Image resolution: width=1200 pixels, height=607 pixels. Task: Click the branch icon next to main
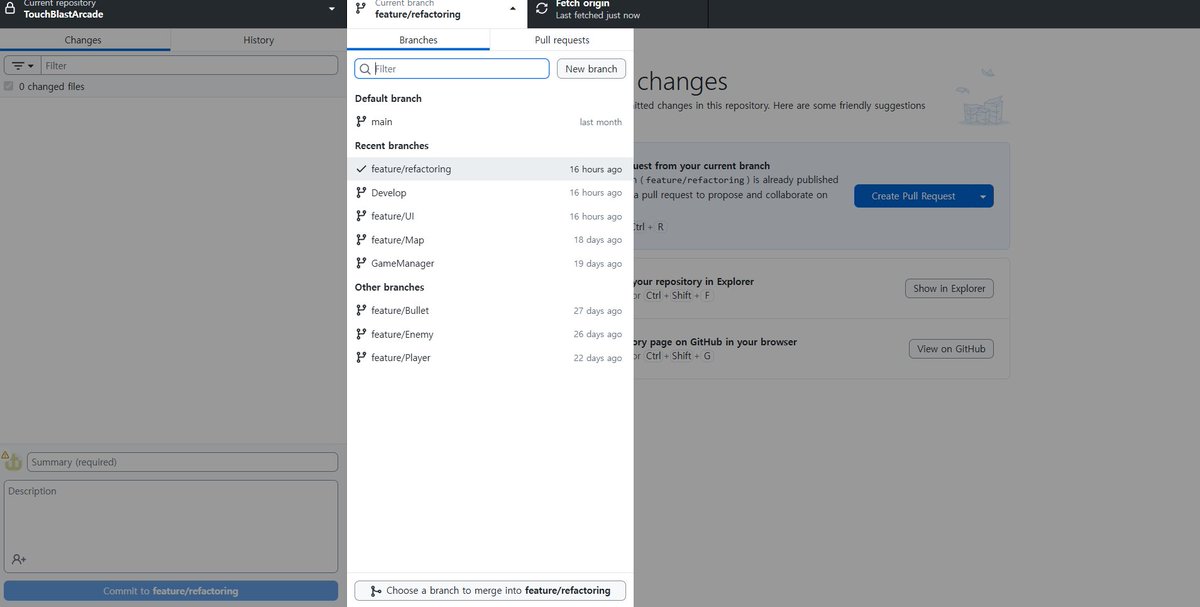[361, 122]
